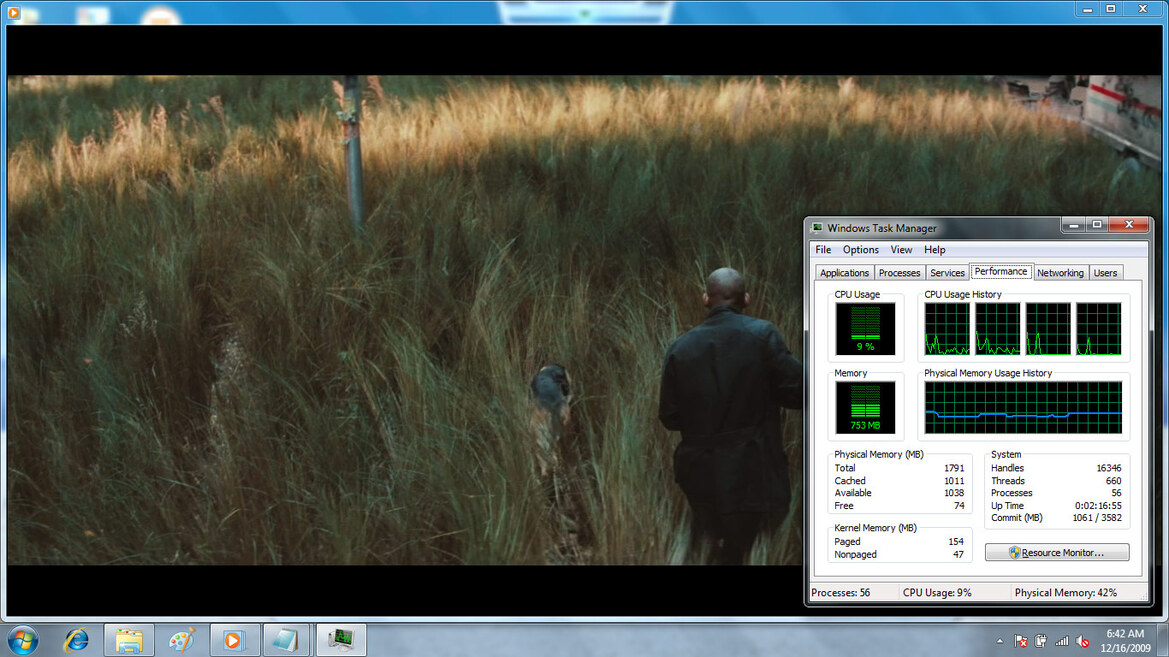Image resolution: width=1169 pixels, height=657 pixels.
Task: Switch to the Processes tab
Action: pyautogui.click(x=899, y=273)
